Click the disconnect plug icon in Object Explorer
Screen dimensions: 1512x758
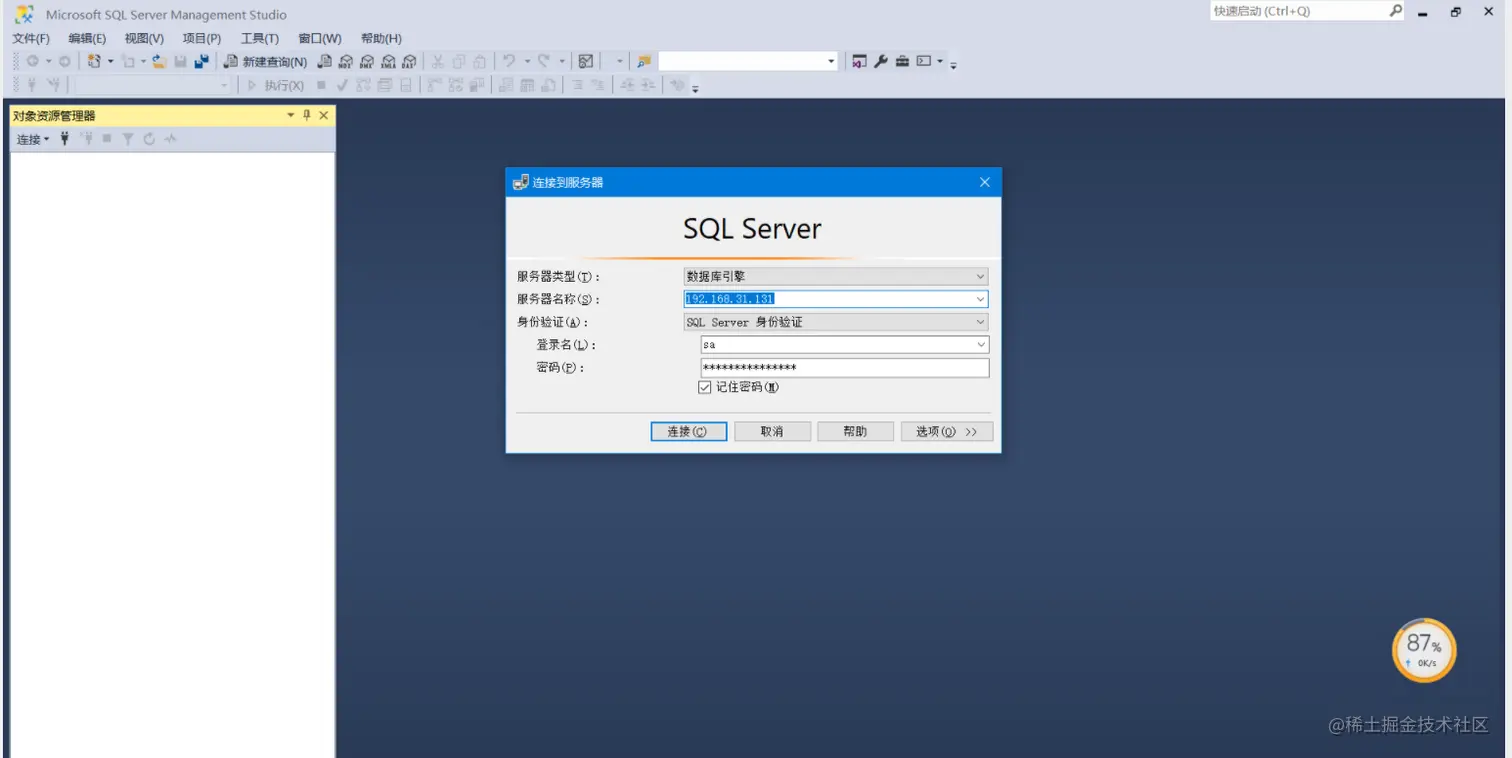(87, 139)
